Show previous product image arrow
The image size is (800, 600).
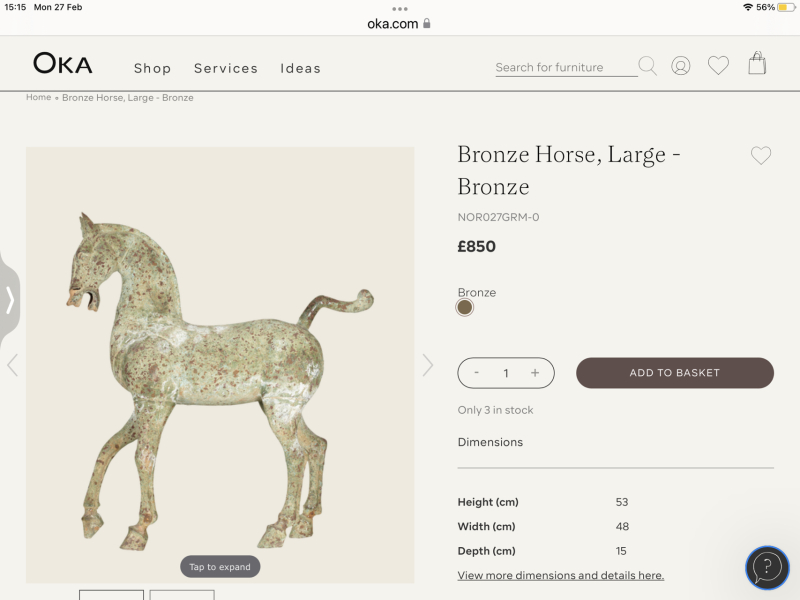tap(12, 365)
